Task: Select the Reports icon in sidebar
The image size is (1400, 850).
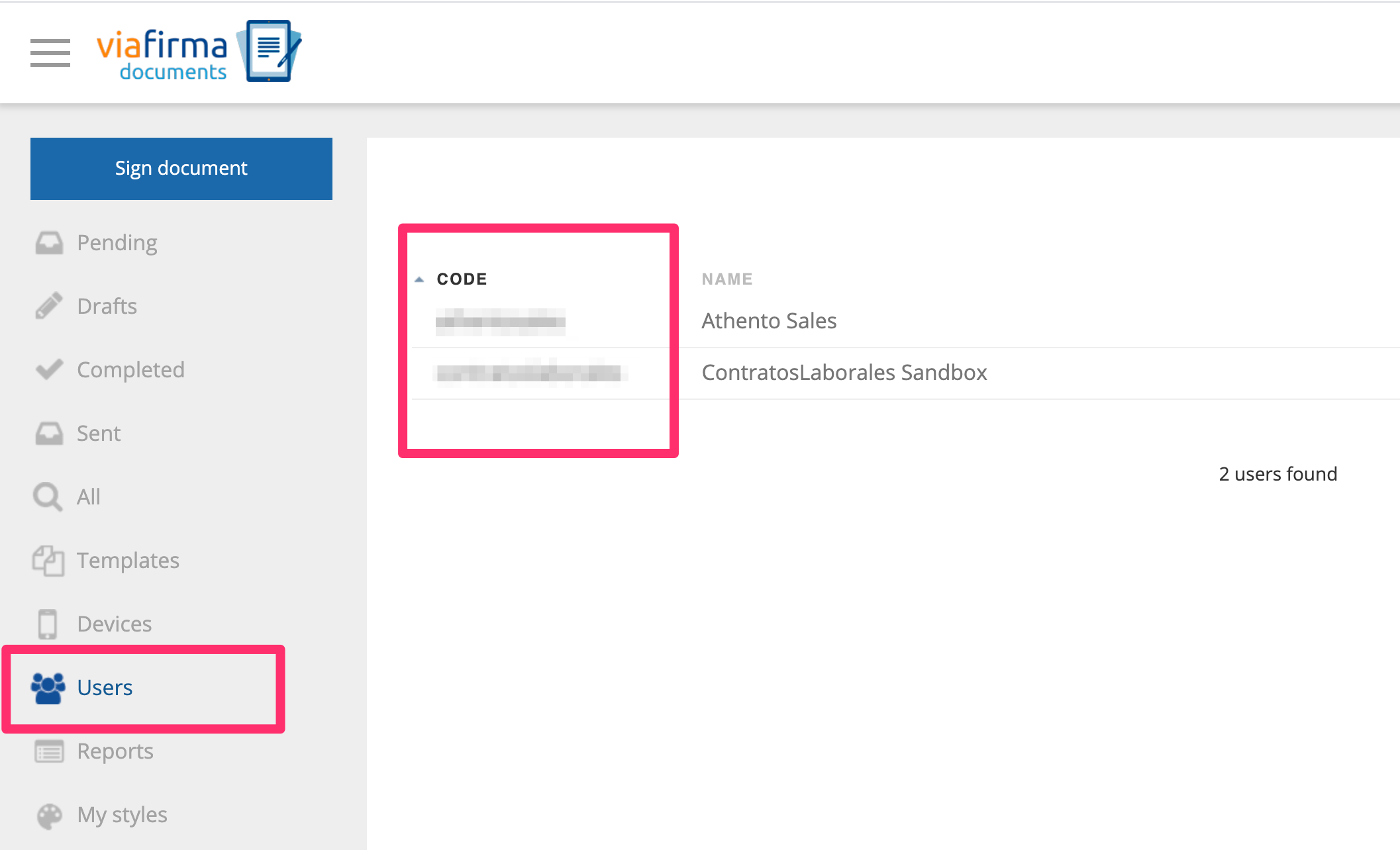Action: (x=48, y=750)
